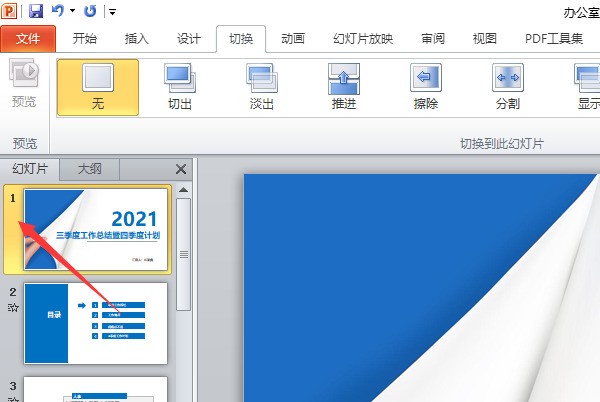Click the Save icon in quick access toolbar
Viewport: 600px width, 402px height.
36,11
